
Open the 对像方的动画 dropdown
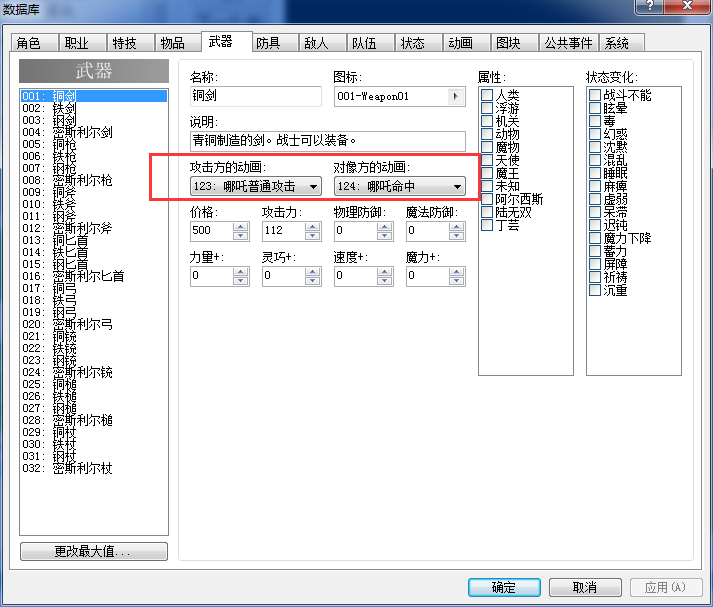400,186
